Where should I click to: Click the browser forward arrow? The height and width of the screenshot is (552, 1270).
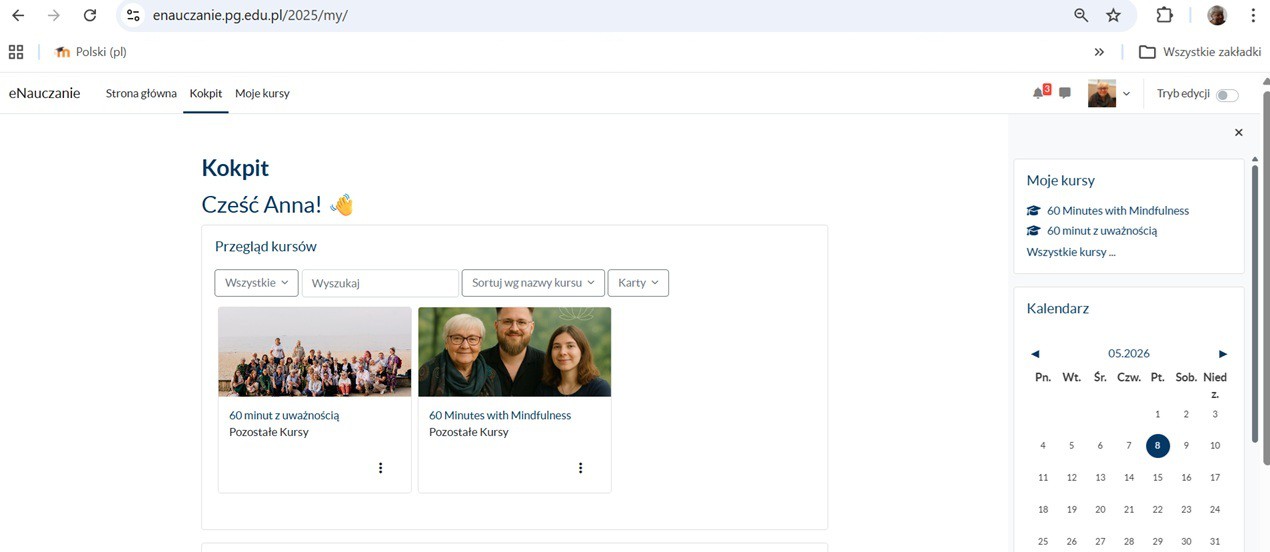pyautogui.click(x=54, y=15)
